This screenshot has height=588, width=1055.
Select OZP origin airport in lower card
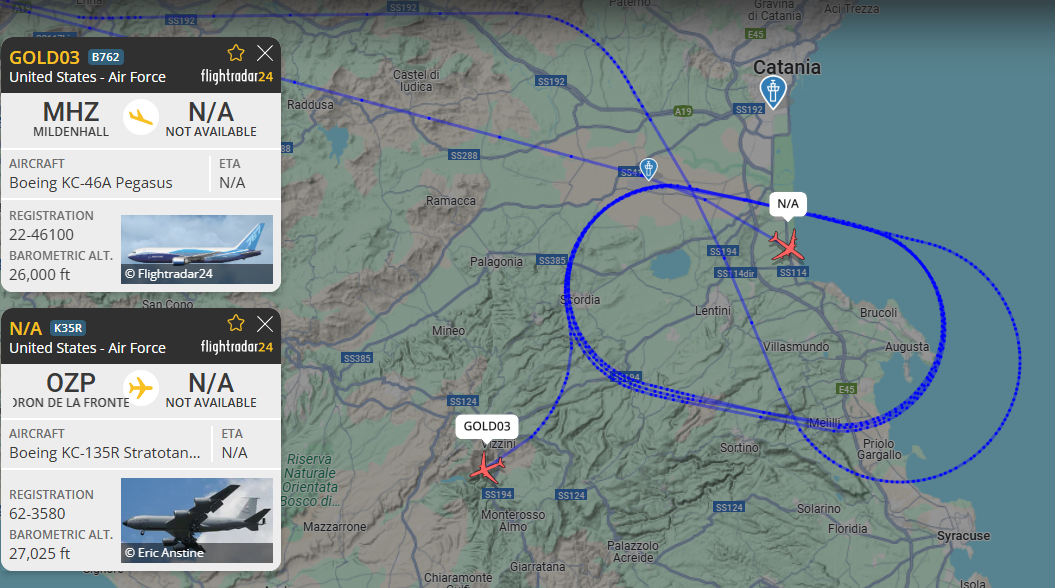(x=71, y=390)
